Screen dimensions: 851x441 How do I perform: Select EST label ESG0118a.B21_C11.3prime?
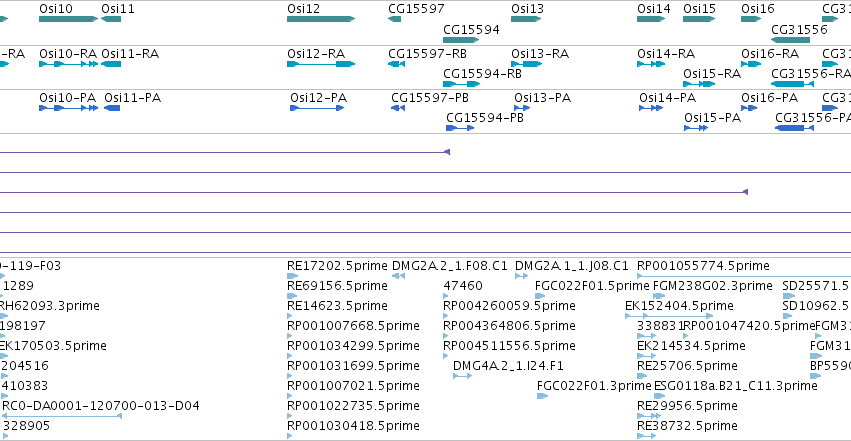click(736, 386)
